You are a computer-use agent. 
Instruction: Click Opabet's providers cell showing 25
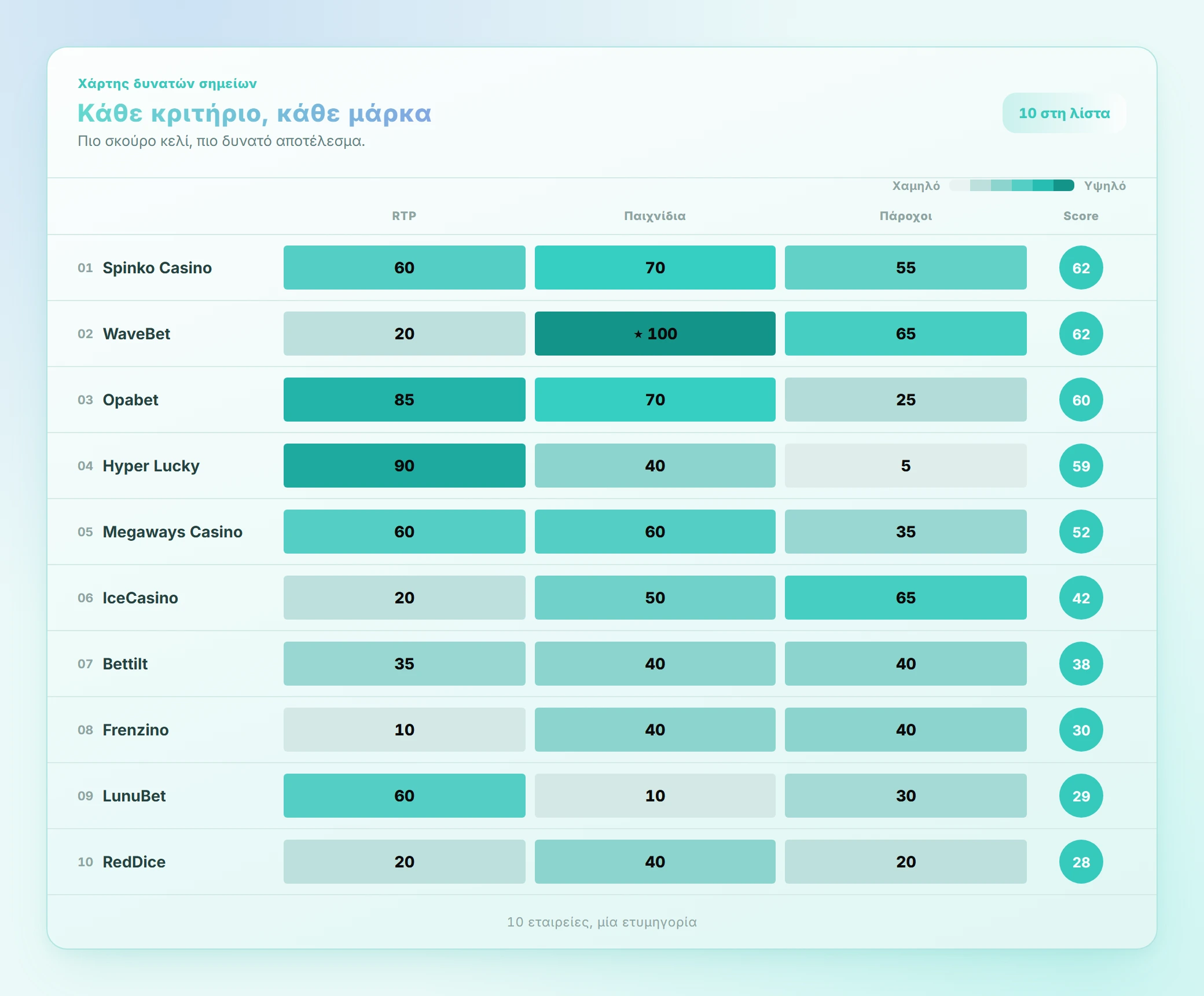click(x=905, y=400)
